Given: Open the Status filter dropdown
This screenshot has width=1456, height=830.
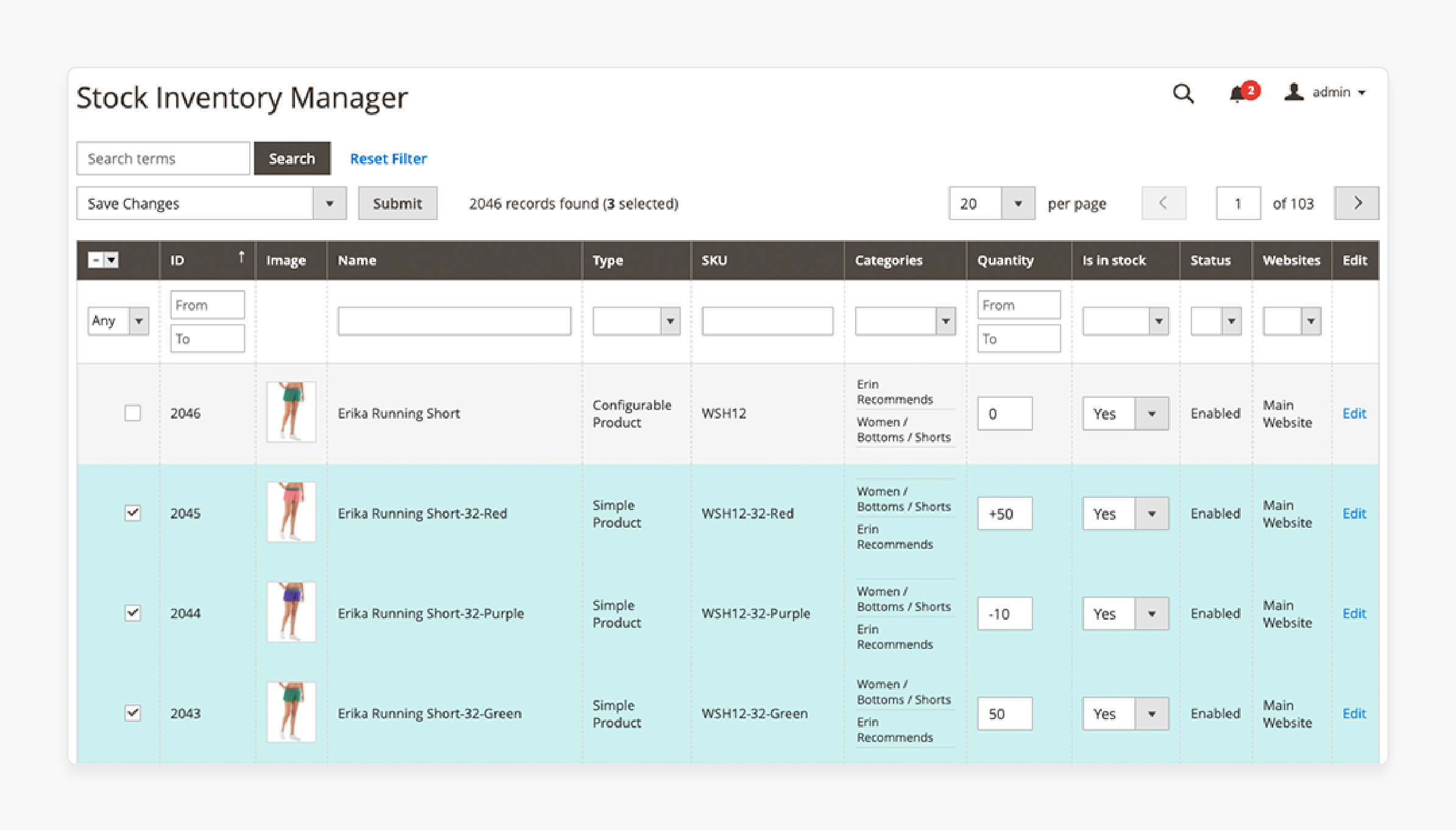Looking at the screenshot, I should (1216, 321).
